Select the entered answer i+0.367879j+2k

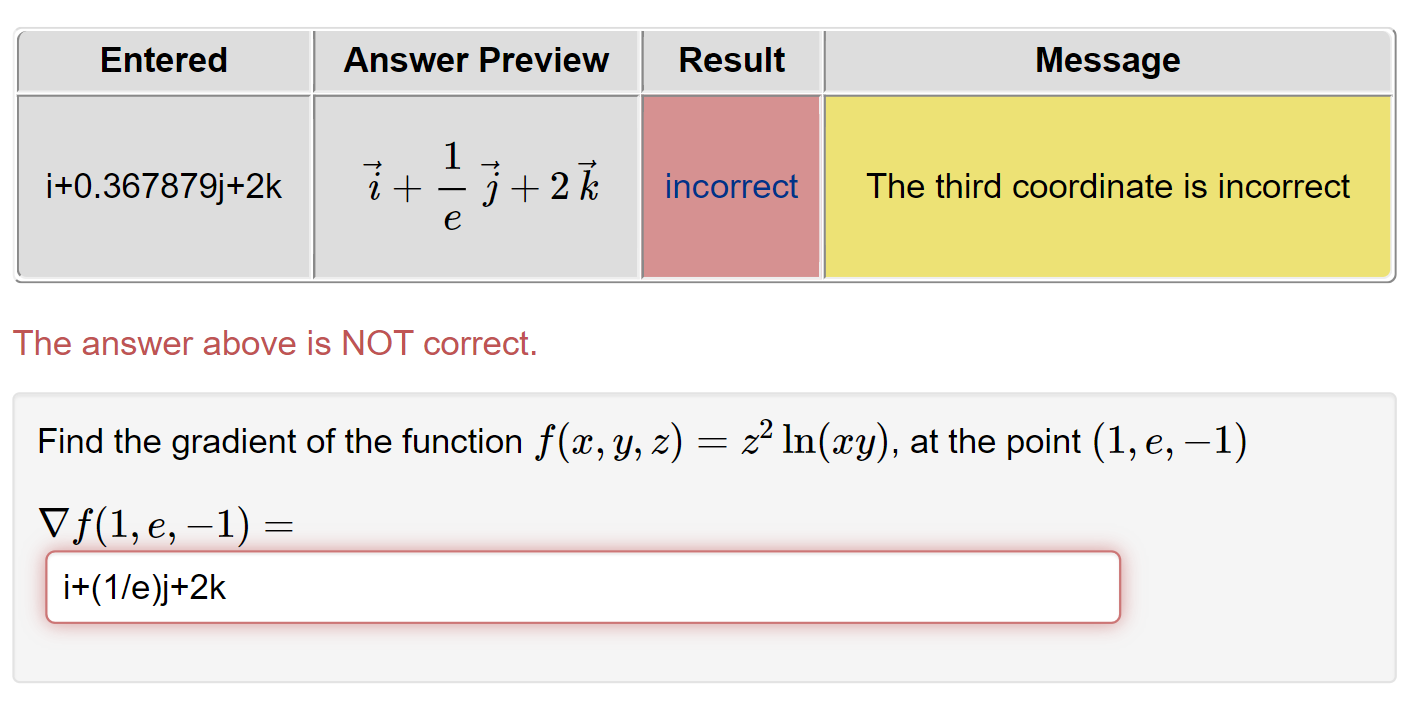163,186
